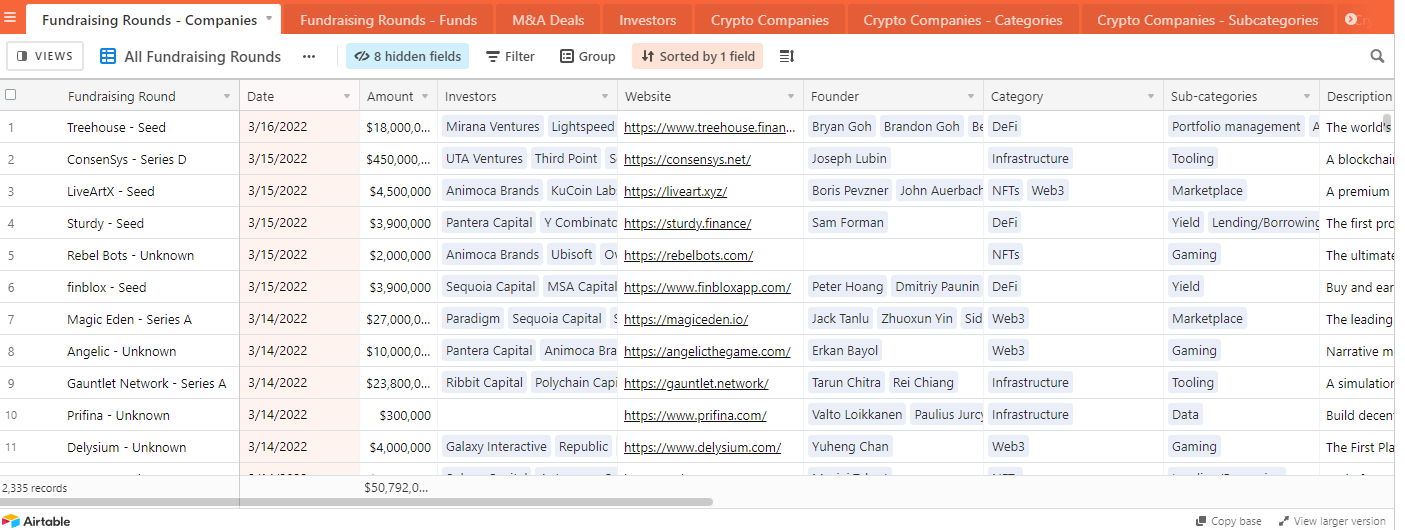Screen dimensions: 1405x530
Task: Open row height icon in toolbar
Action: pyautogui.click(x=787, y=57)
